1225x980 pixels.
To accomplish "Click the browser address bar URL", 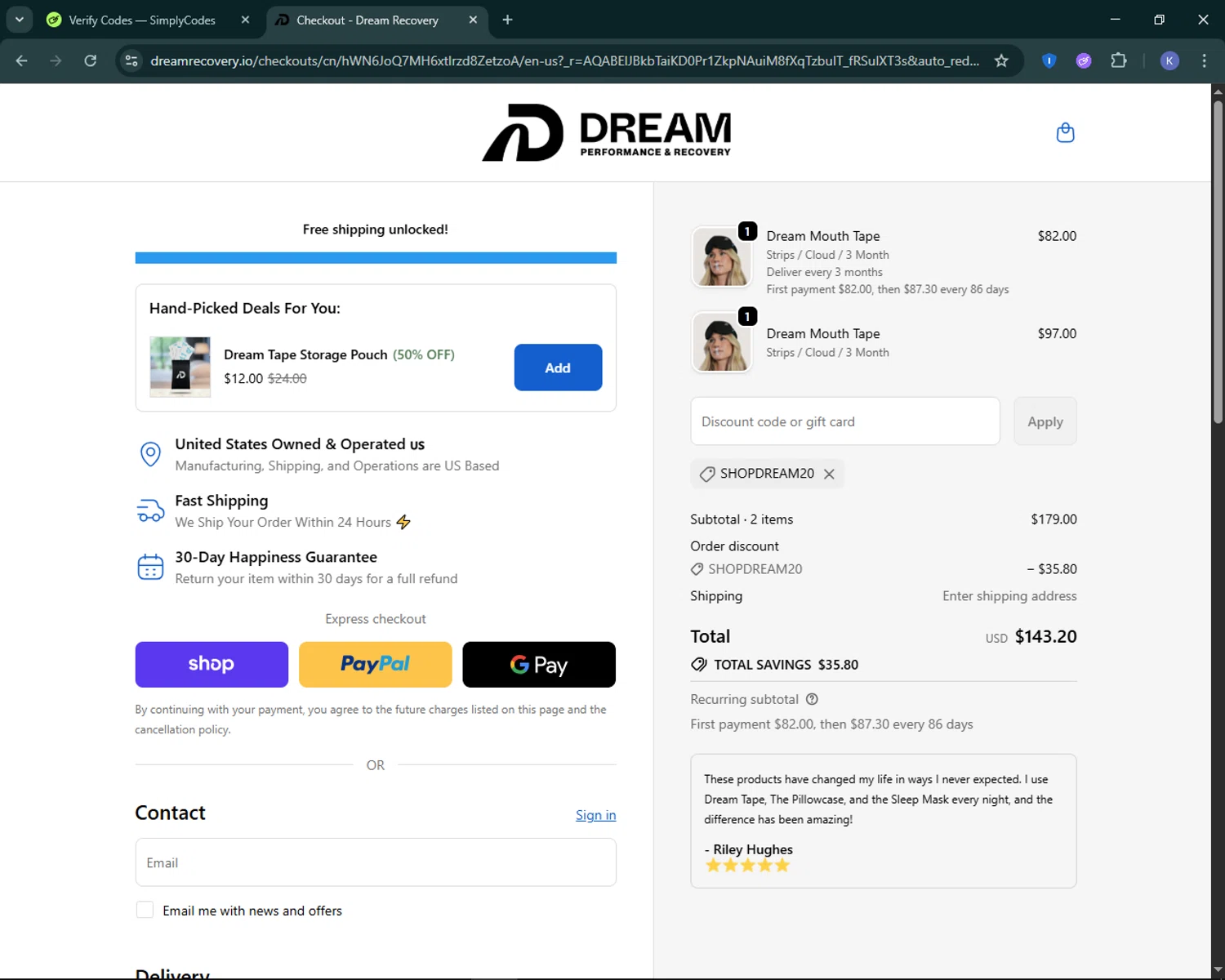I will (x=564, y=60).
